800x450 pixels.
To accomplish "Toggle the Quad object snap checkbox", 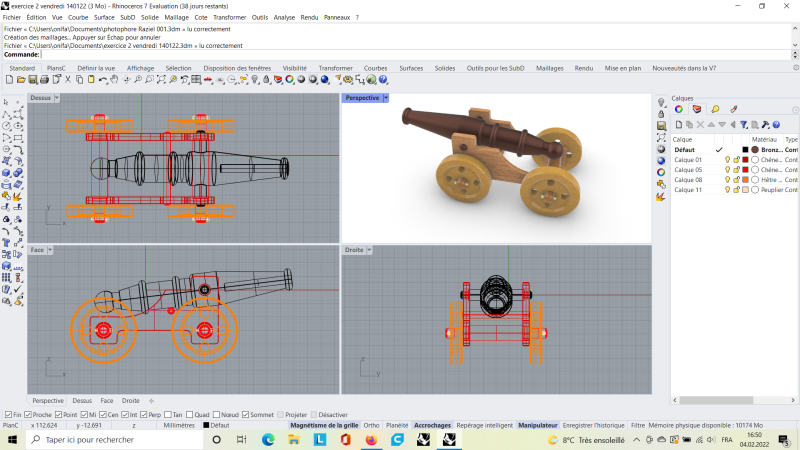I will pos(189,414).
